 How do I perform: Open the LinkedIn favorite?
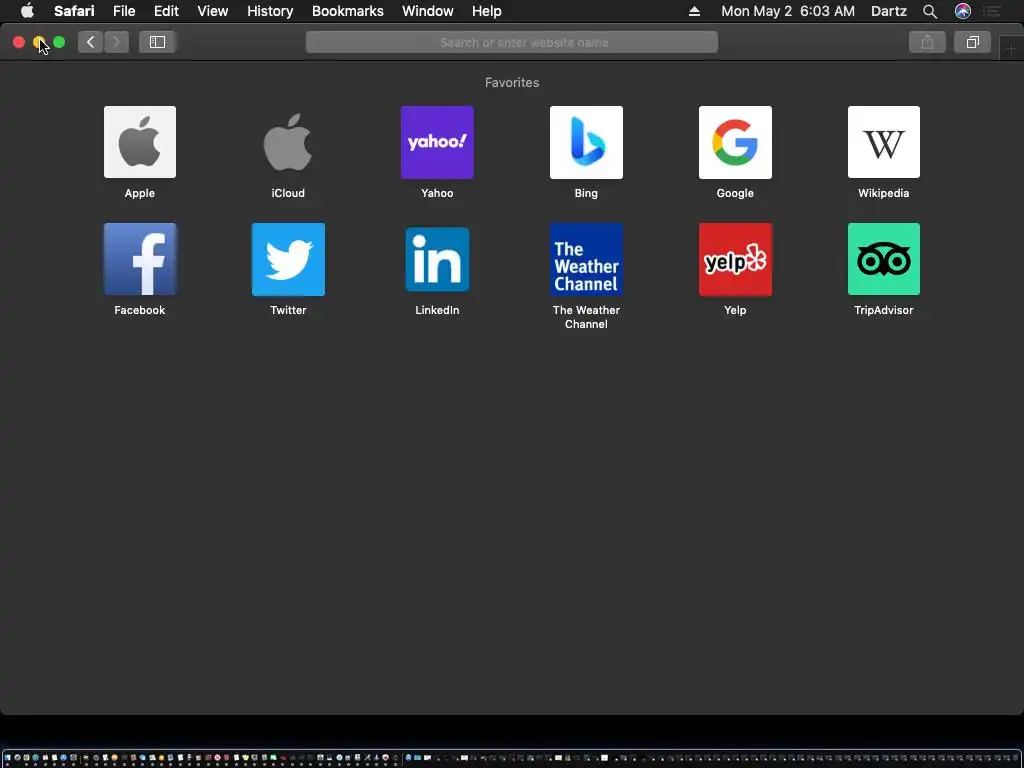[437, 259]
